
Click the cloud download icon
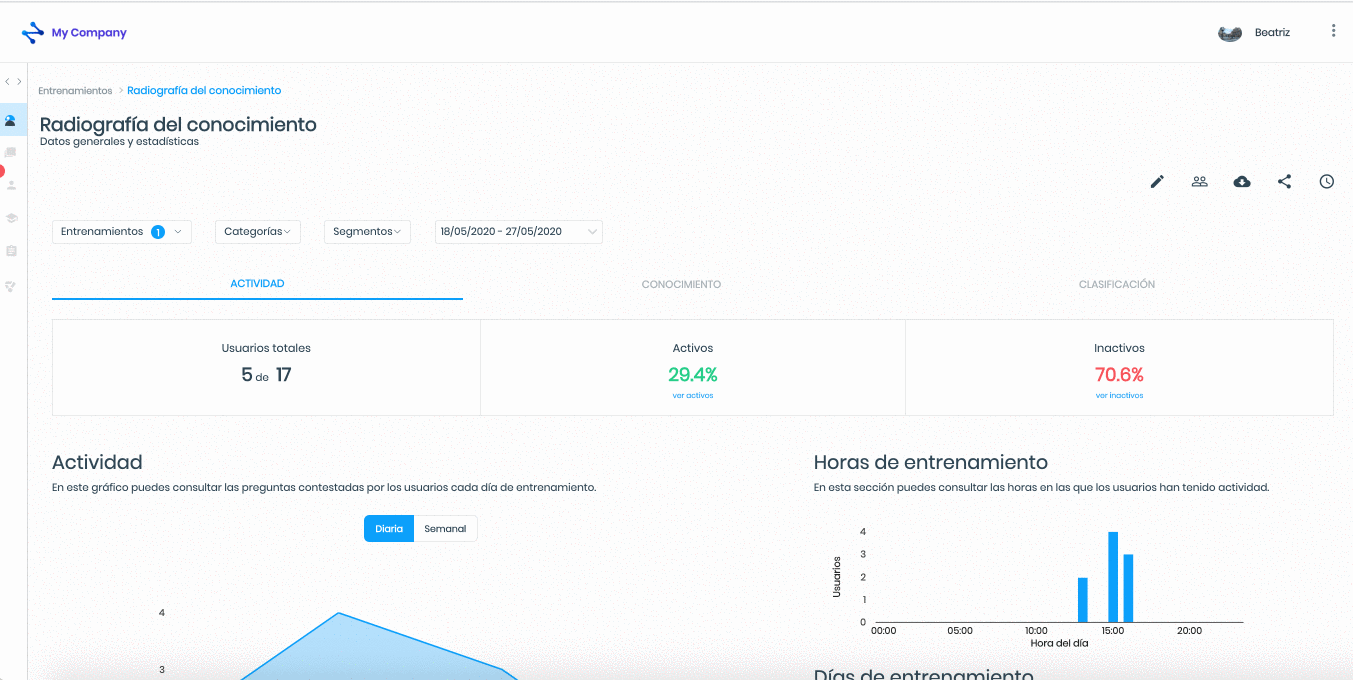pos(1242,182)
